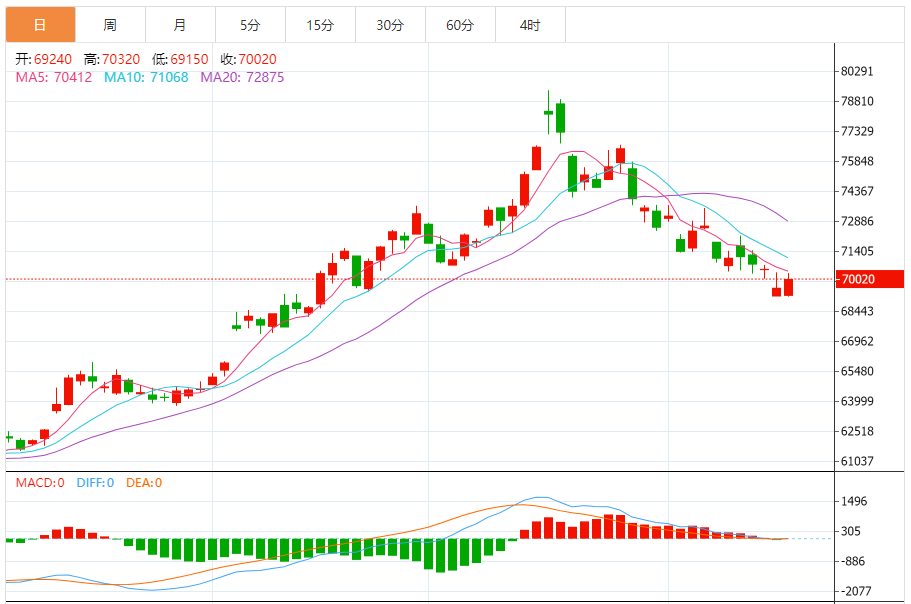Click the 66962 price axis label
Viewport: 911px width, 604px height.
(x=858, y=341)
